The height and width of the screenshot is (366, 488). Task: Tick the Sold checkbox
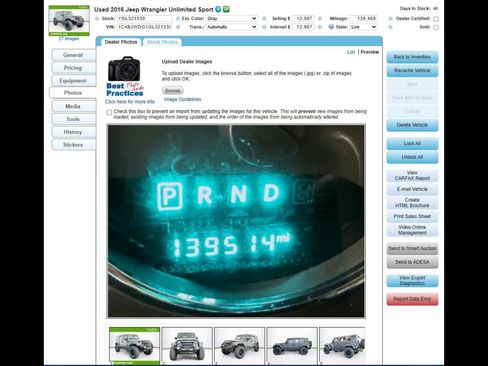click(x=436, y=27)
